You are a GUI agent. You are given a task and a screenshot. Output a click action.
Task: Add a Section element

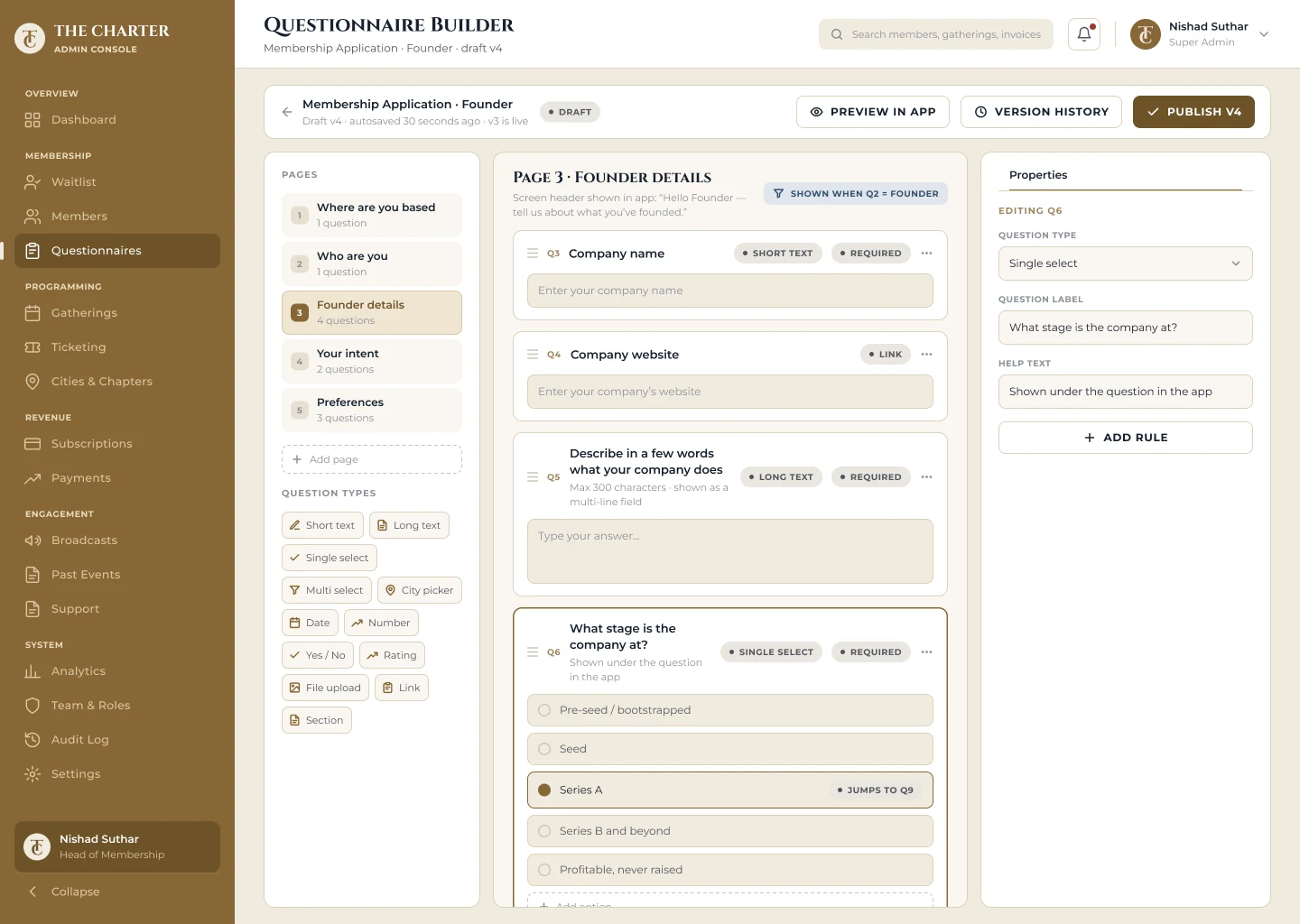click(317, 720)
